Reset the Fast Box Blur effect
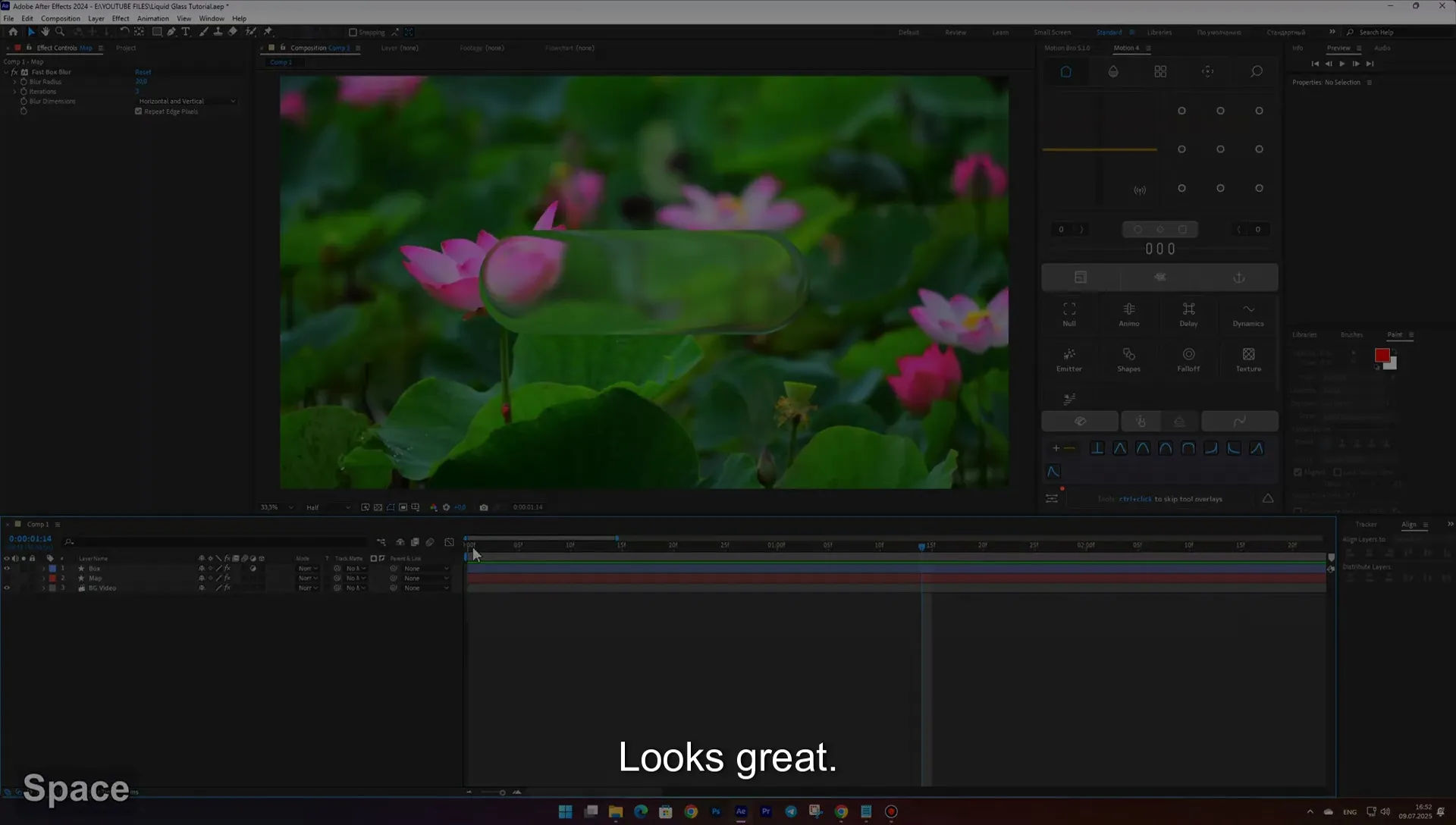 pyautogui.click(x=143, y=72)
